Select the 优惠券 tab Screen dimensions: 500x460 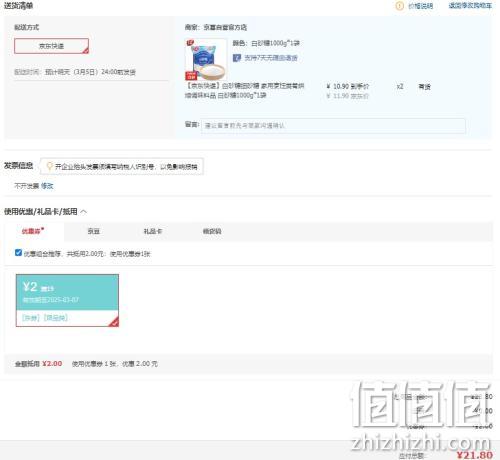point(33,231)
